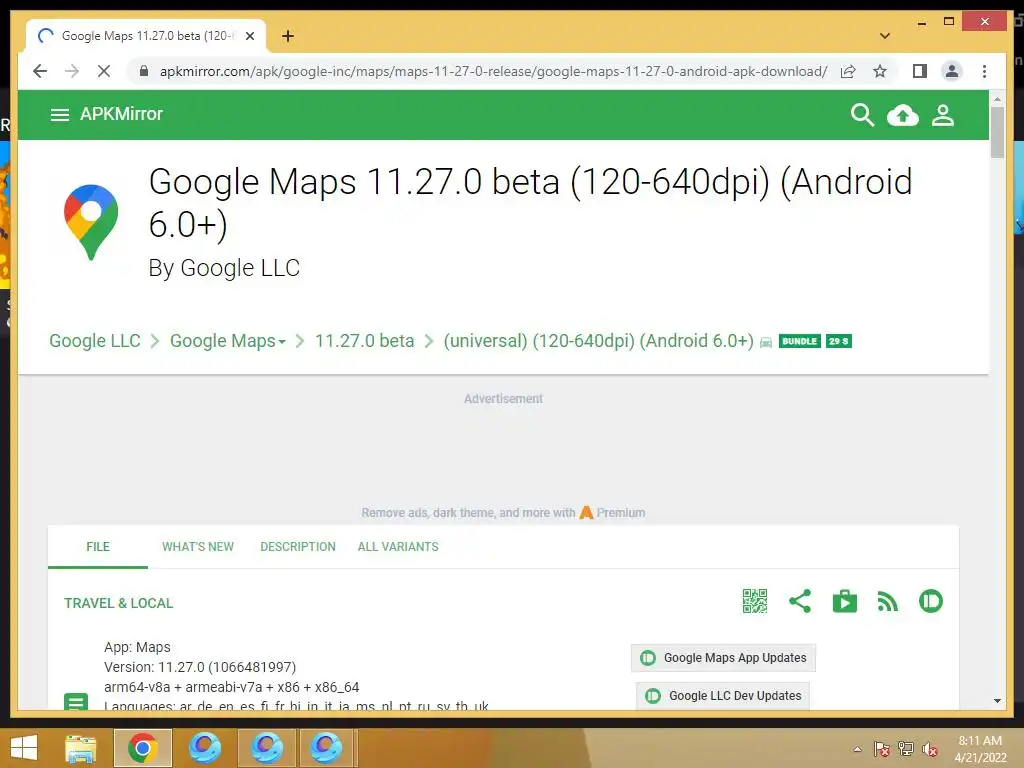This screenshot has width=1024, height=768.
Task: Open the Windows Start button
Action: (24, 748)
